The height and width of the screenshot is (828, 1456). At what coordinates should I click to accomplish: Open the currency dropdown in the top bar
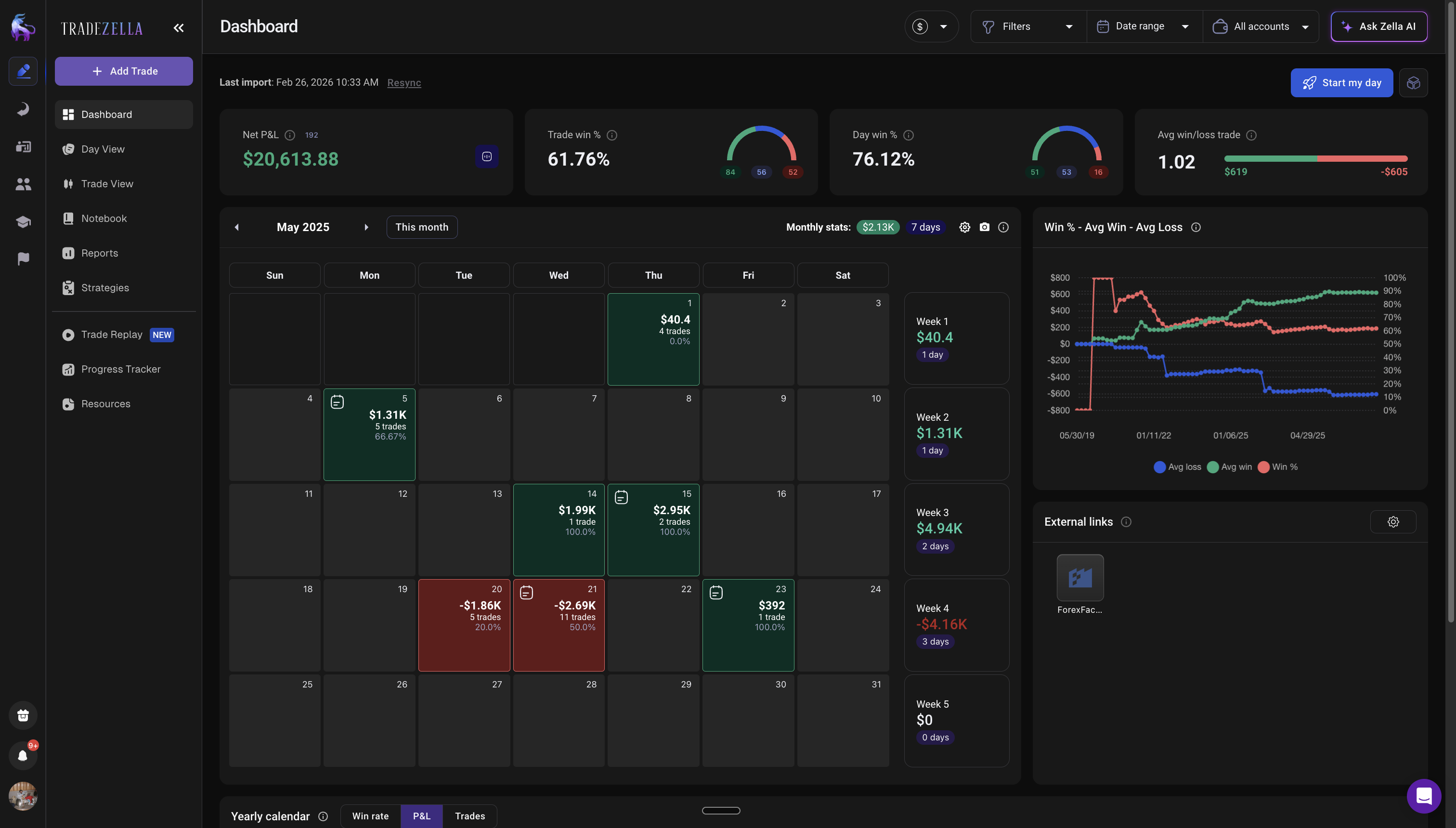click(931, 26)
